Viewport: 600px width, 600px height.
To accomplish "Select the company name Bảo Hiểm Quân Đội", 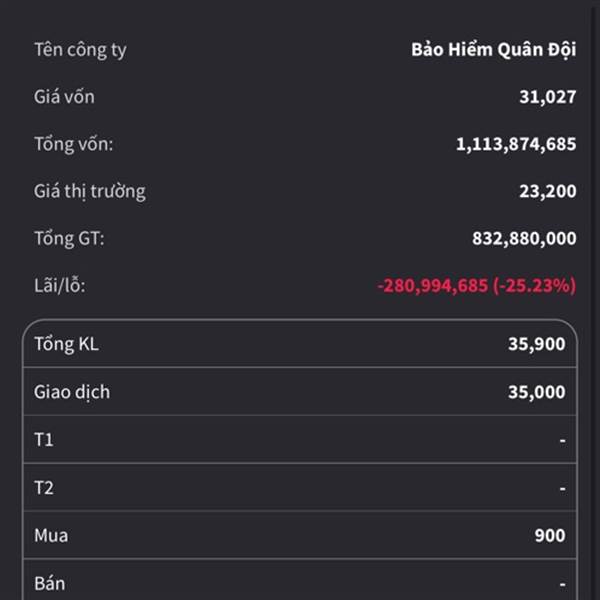I will pyautogui.click(x=493, y=50).
